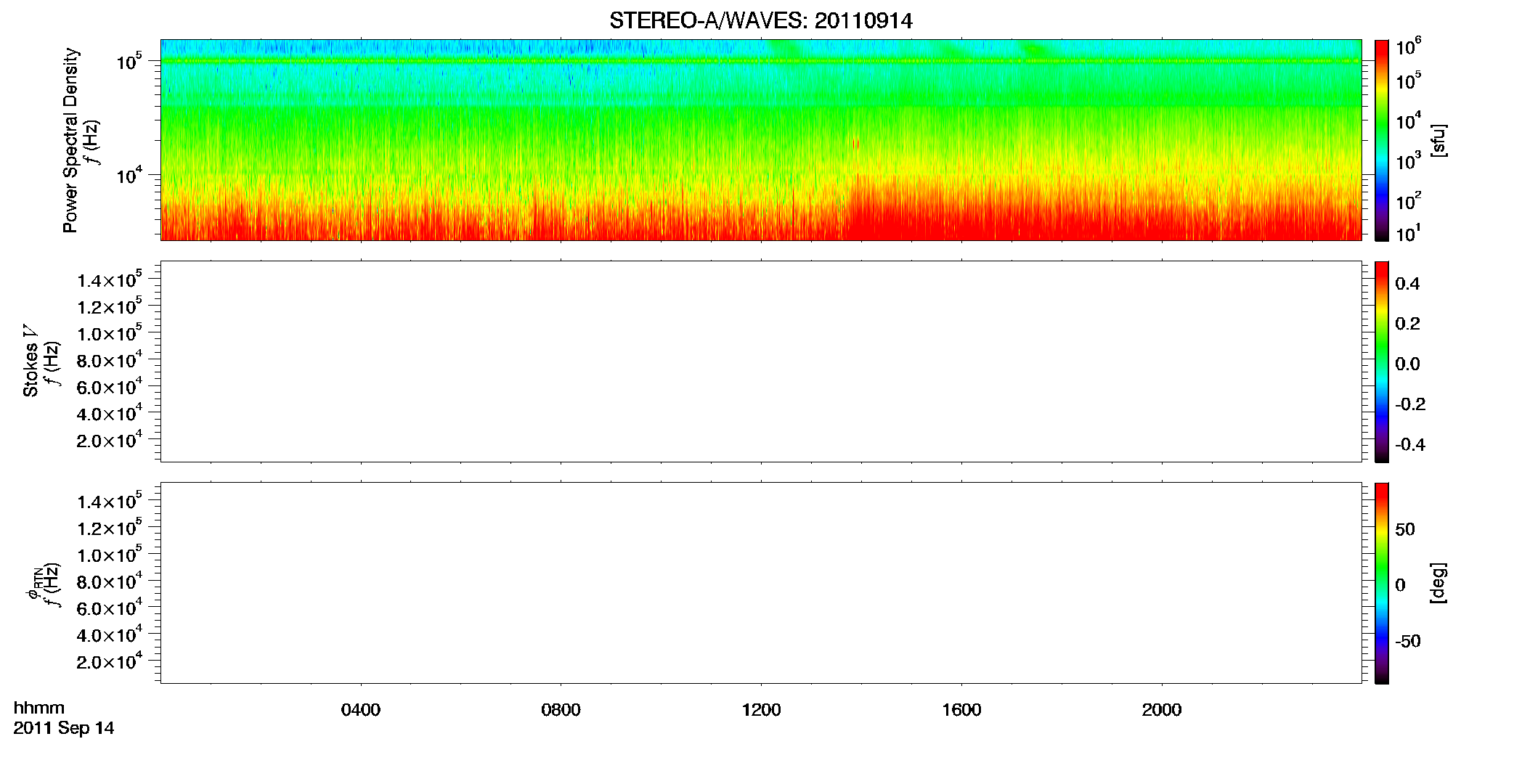Select the 1200 time tick label
Screen dimensions: 1522x784
pyautogui.click(x=761, y=710)
